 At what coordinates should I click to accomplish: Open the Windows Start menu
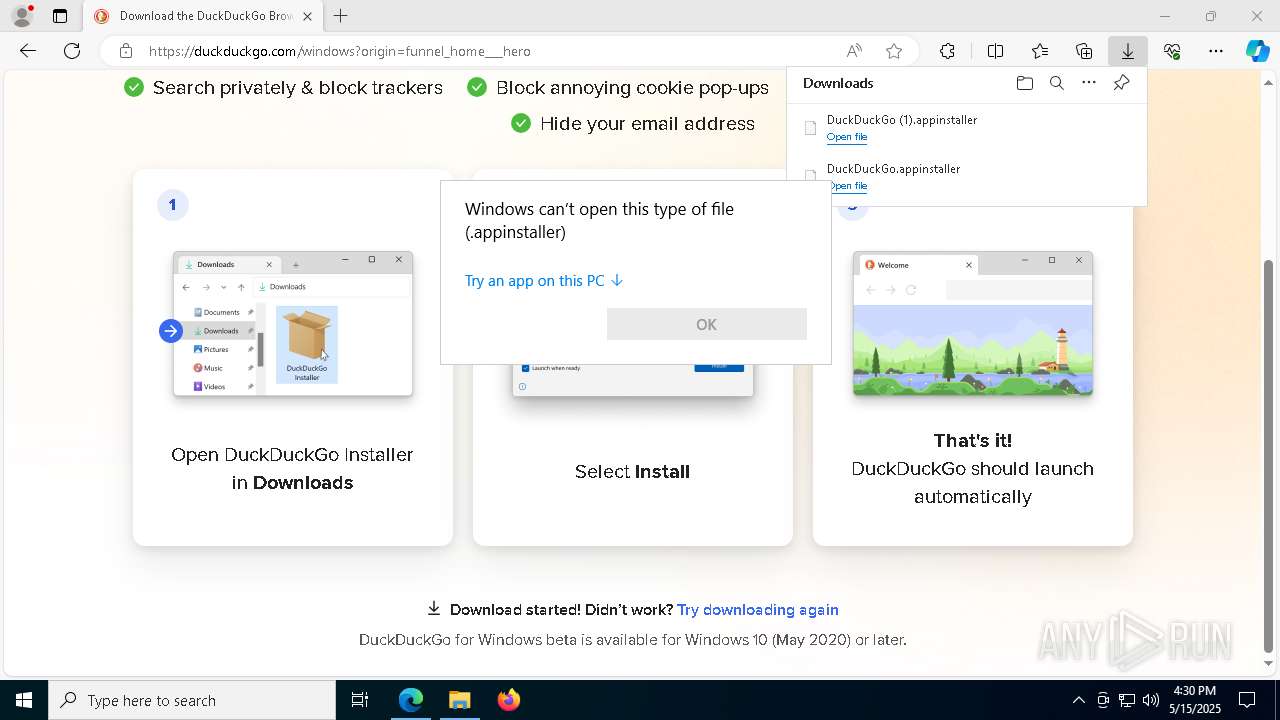coord(24,700)
